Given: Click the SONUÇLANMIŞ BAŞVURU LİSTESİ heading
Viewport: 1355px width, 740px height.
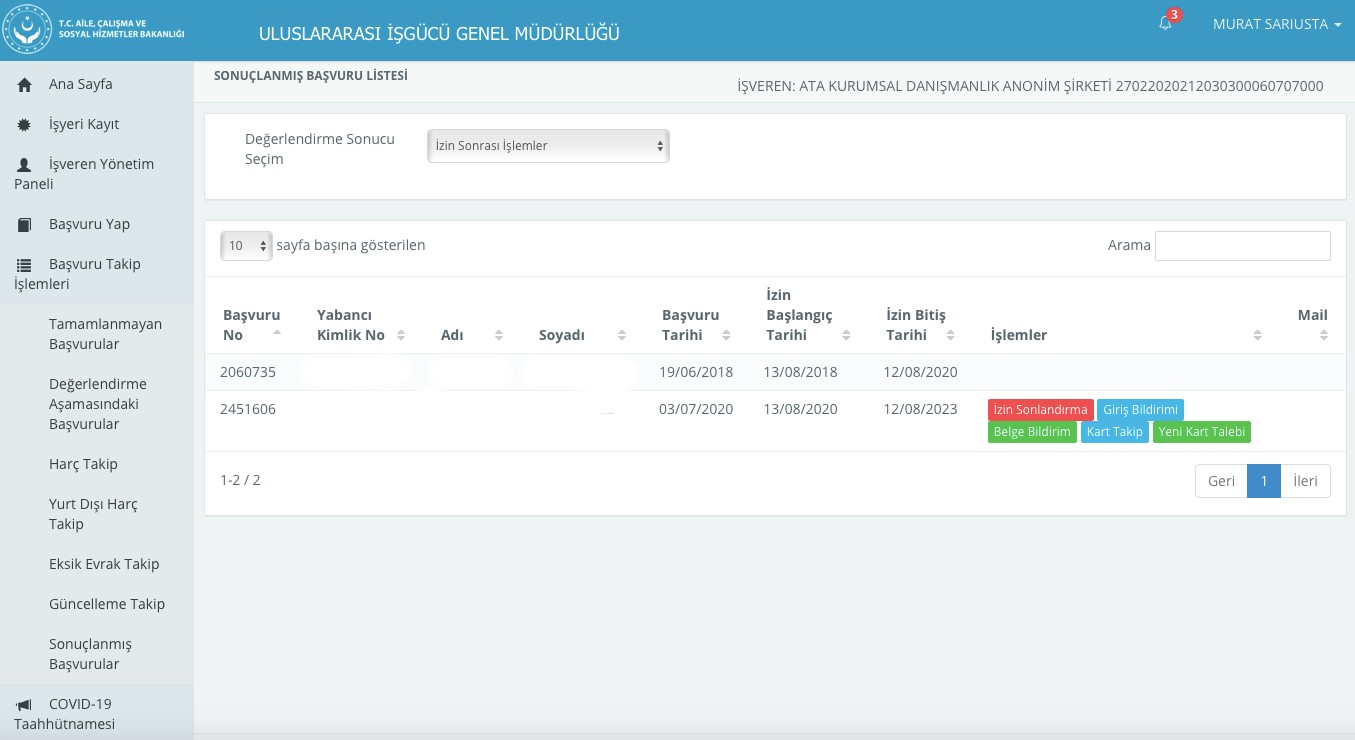Looking at the screenshot, I should click(x=311, y=75).
